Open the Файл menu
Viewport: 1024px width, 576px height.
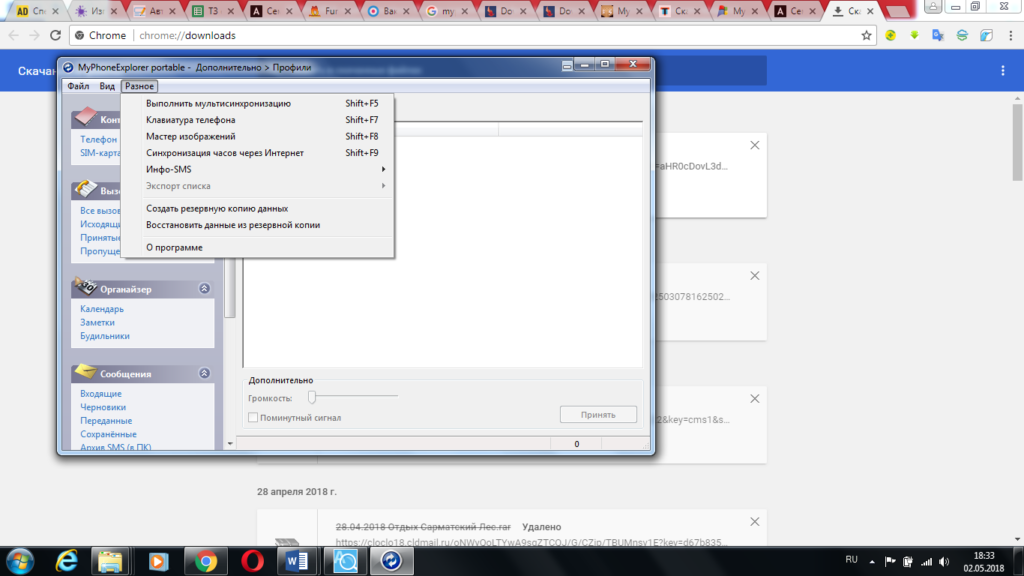click(78, 87)
